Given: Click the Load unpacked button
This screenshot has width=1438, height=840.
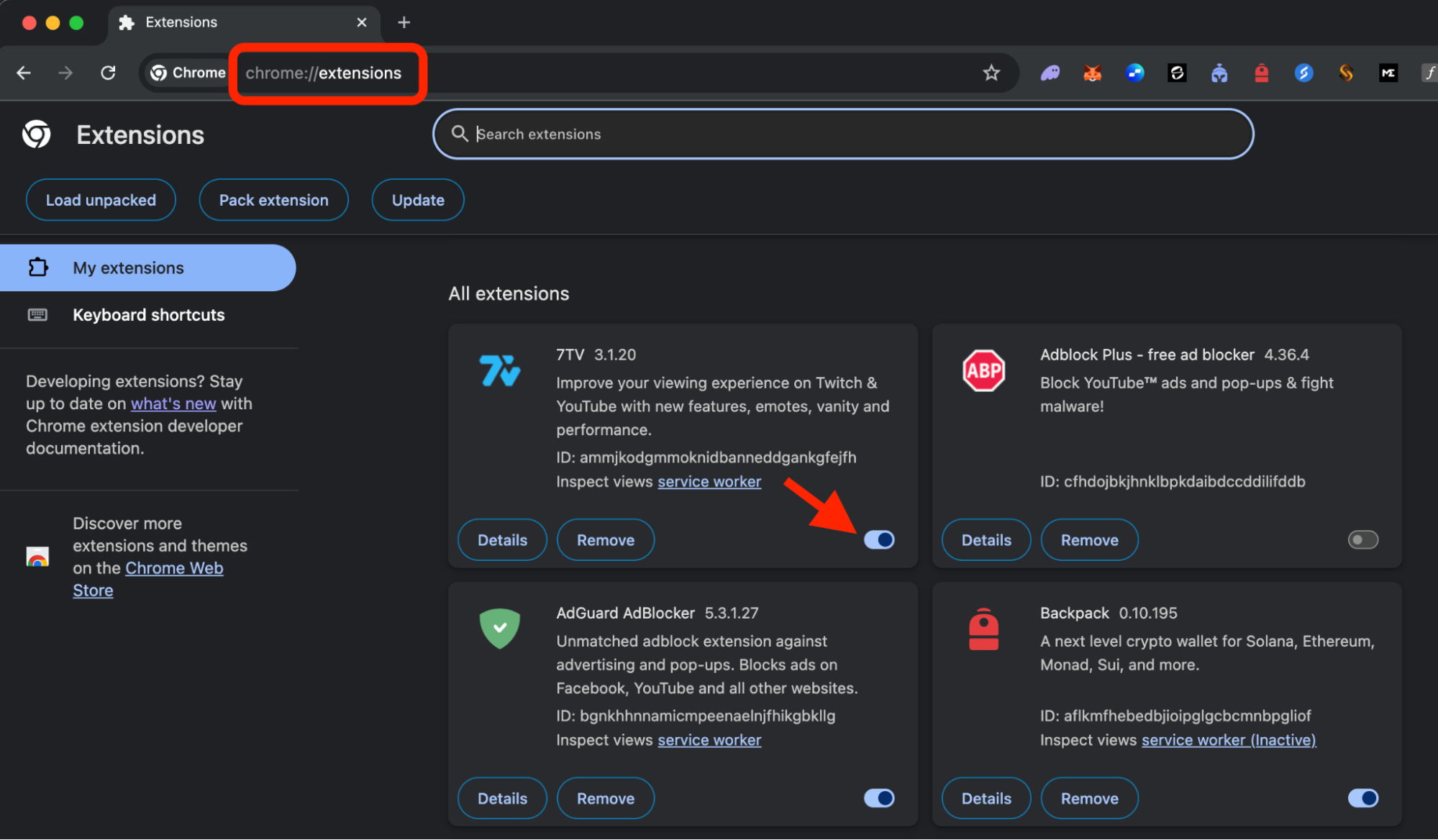Looking at the screenshot, I should point(101,200).
